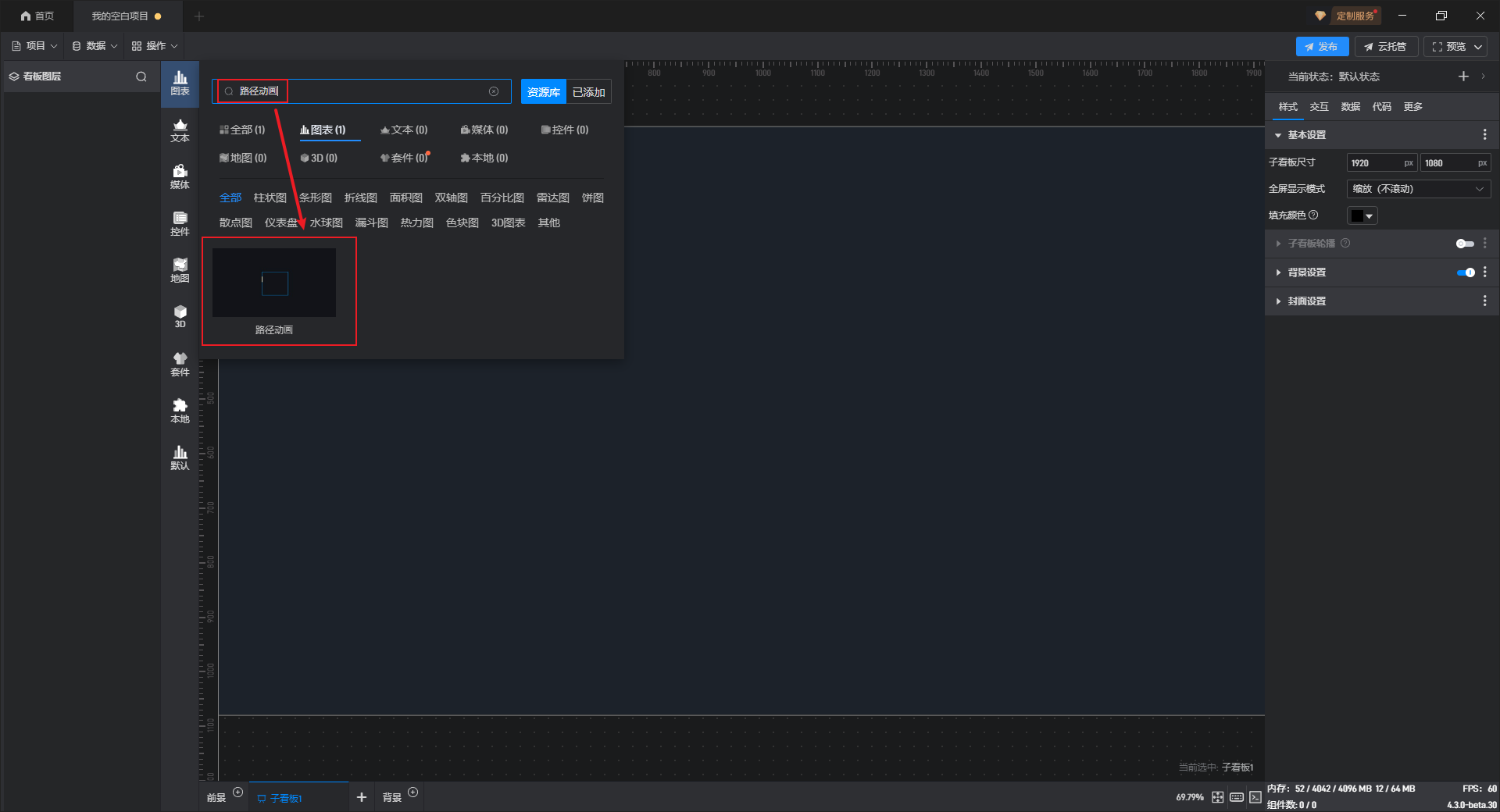1500x812 pixels.
Task: Disable the 背景设置 toggle
Action: (1465, 272)
